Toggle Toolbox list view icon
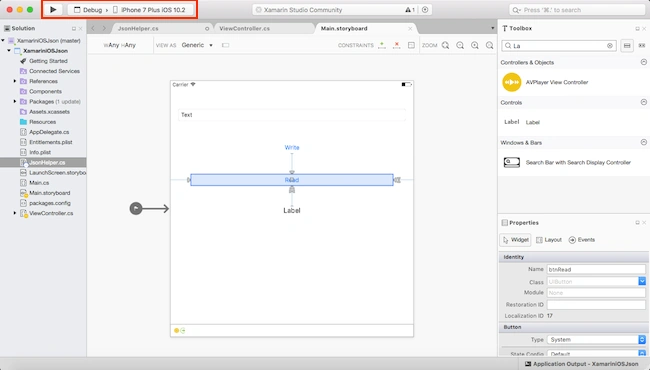The width and height of the screenshot is (650, 370). [x=627, y=46]
